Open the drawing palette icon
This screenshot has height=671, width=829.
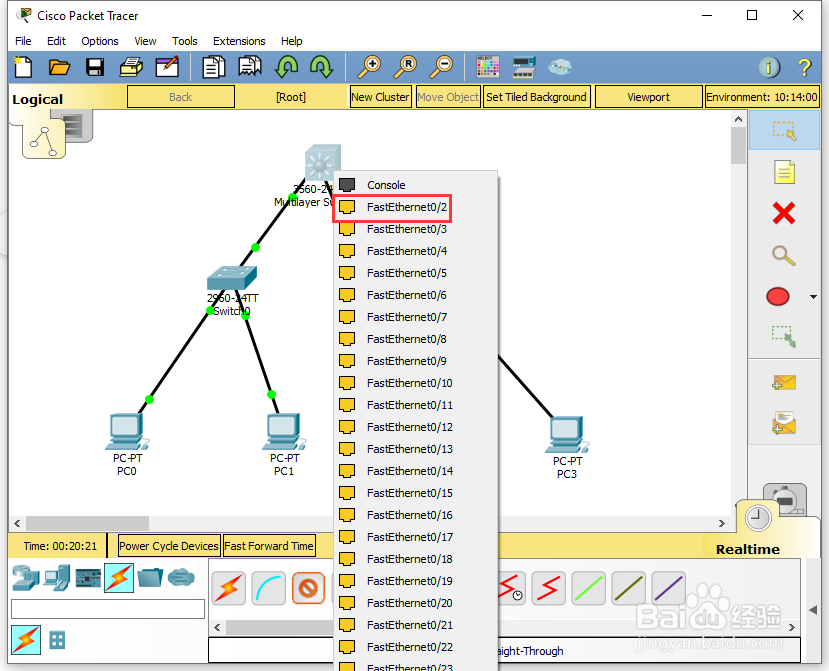tap(487, 67)
